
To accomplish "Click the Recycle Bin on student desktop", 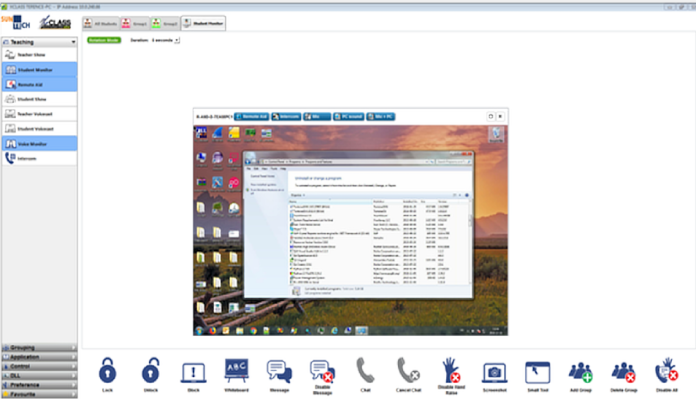I will pyautogui.click(x=496, y=134).
